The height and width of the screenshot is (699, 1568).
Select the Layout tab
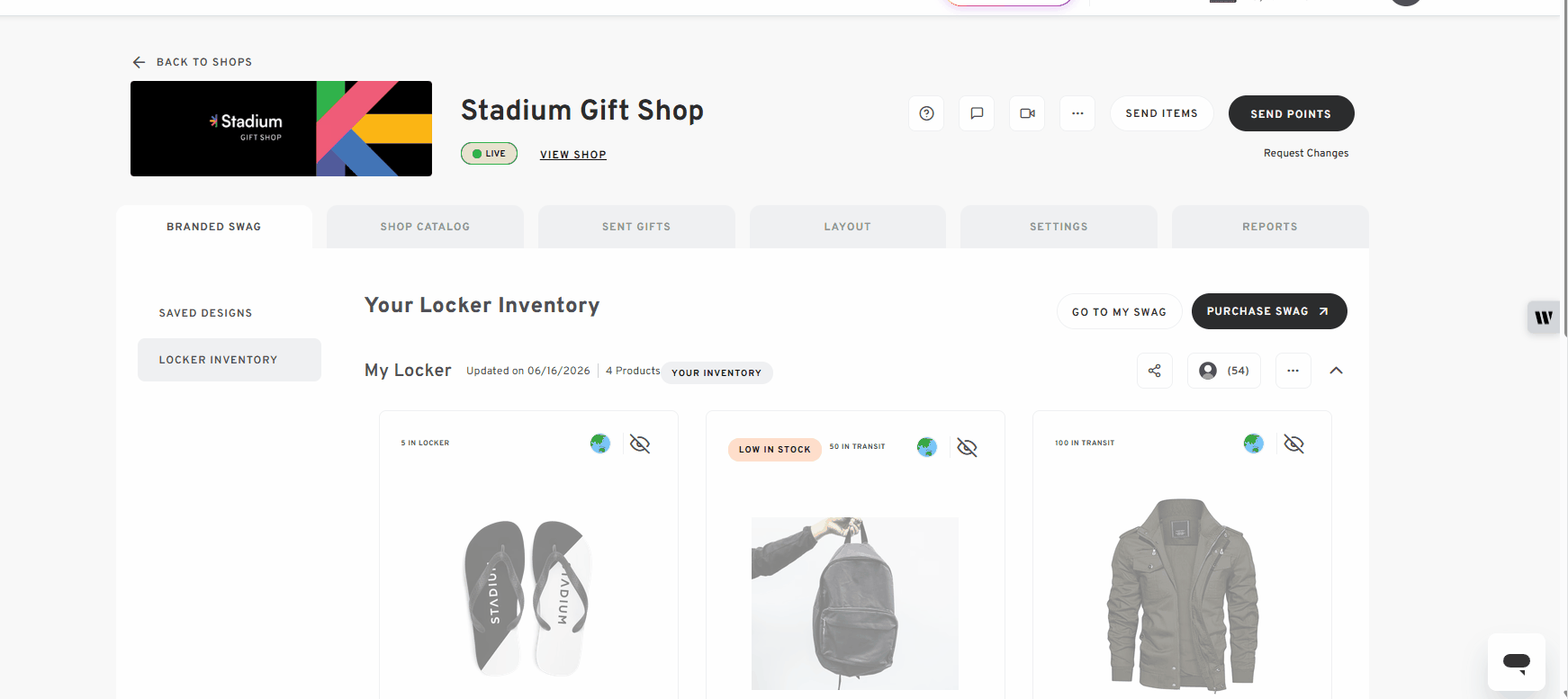848,227
